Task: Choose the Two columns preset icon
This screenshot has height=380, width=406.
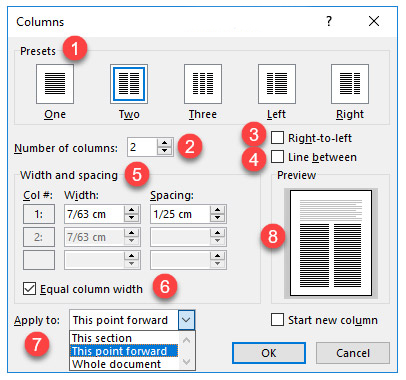Action: tap(129, 84)
